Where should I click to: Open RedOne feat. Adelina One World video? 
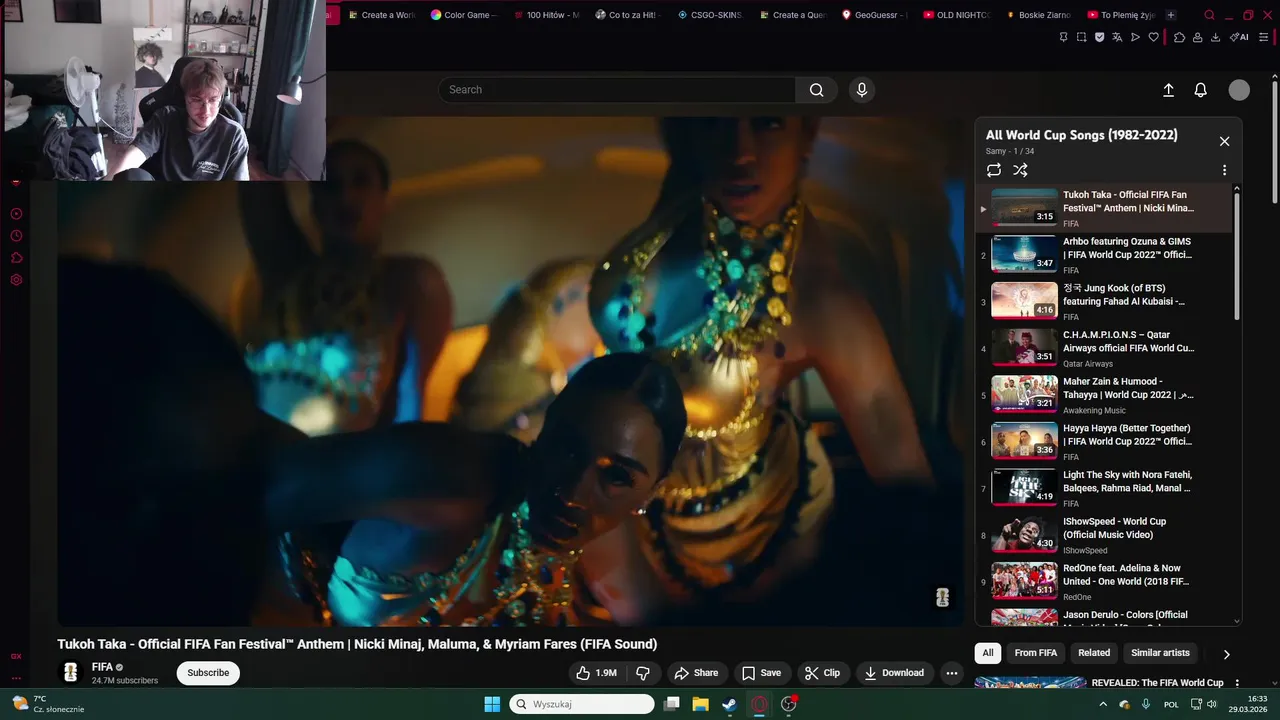(1105, 581)
